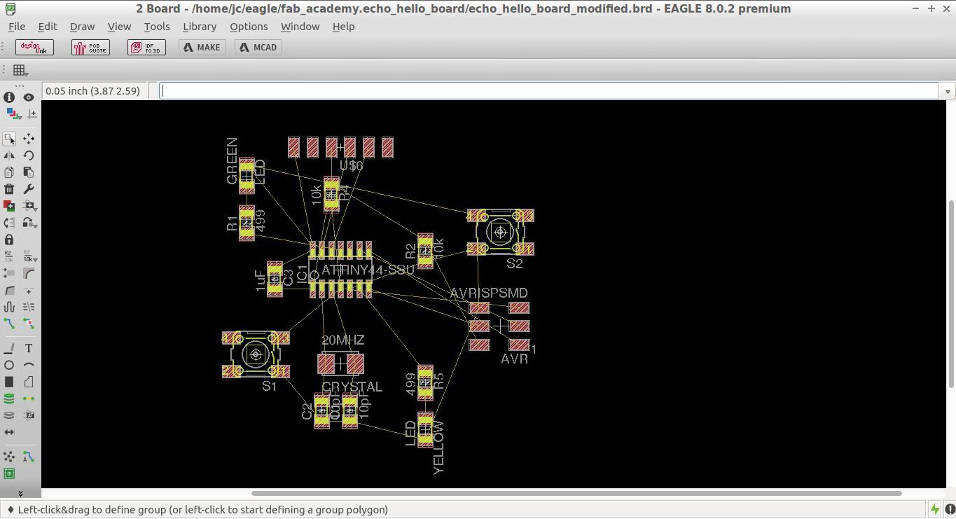
Task: Click the S2 pushbutton component
Action: click(x=501, y=232)
